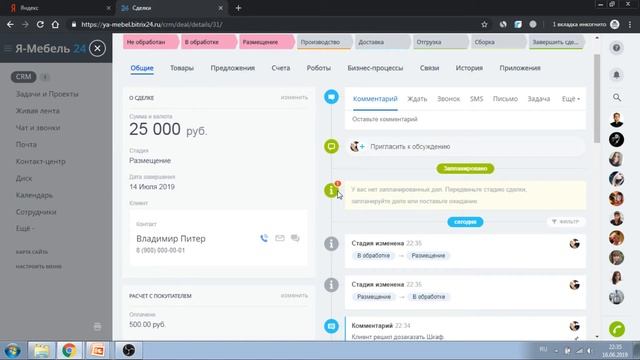Viewport: 640px width, 360px height.
Task: Select SMS activity tab
Action: (476, 99)
